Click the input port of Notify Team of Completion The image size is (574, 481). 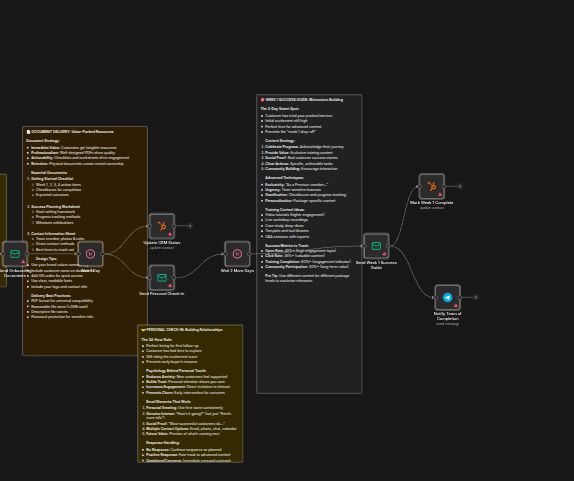[435, 298]
